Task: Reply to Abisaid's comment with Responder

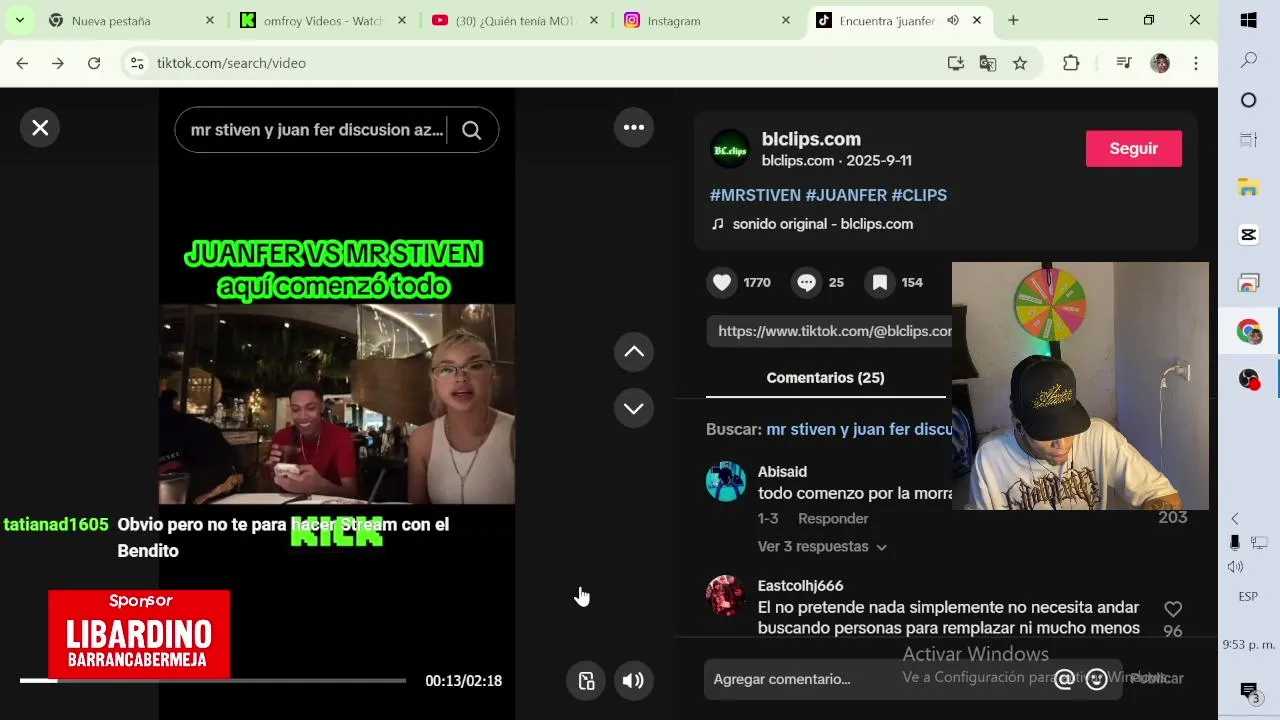Action: pos(833,518)
